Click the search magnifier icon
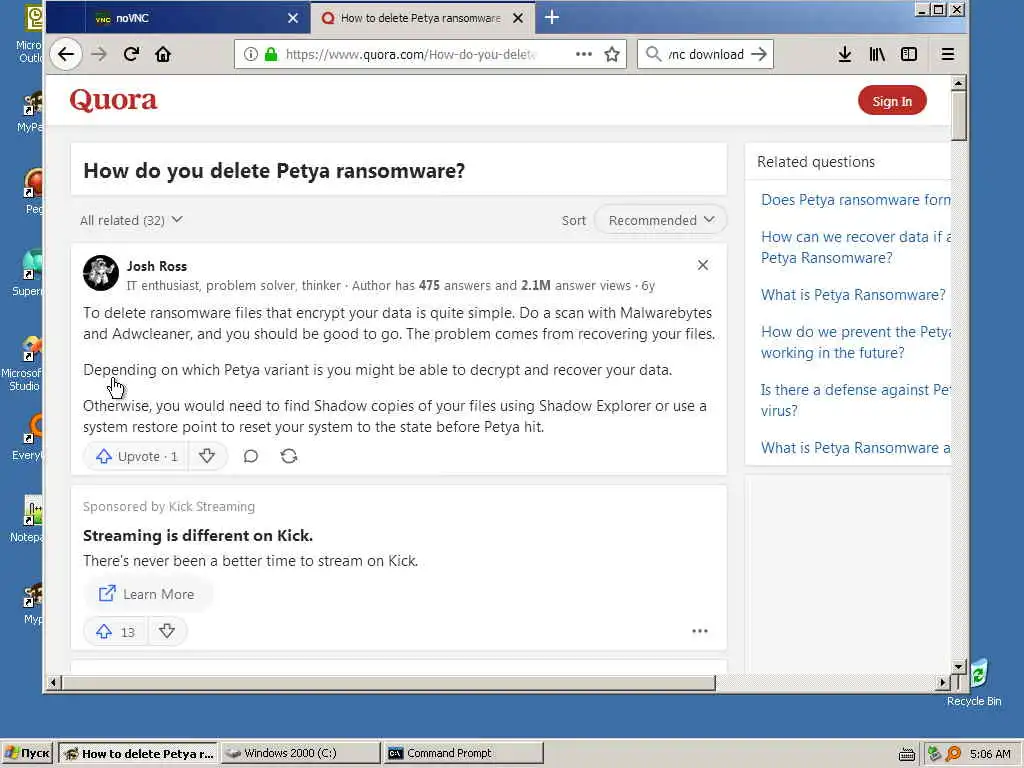The image size is (1024, 768). pyautogui.click(x=653, y=54)
